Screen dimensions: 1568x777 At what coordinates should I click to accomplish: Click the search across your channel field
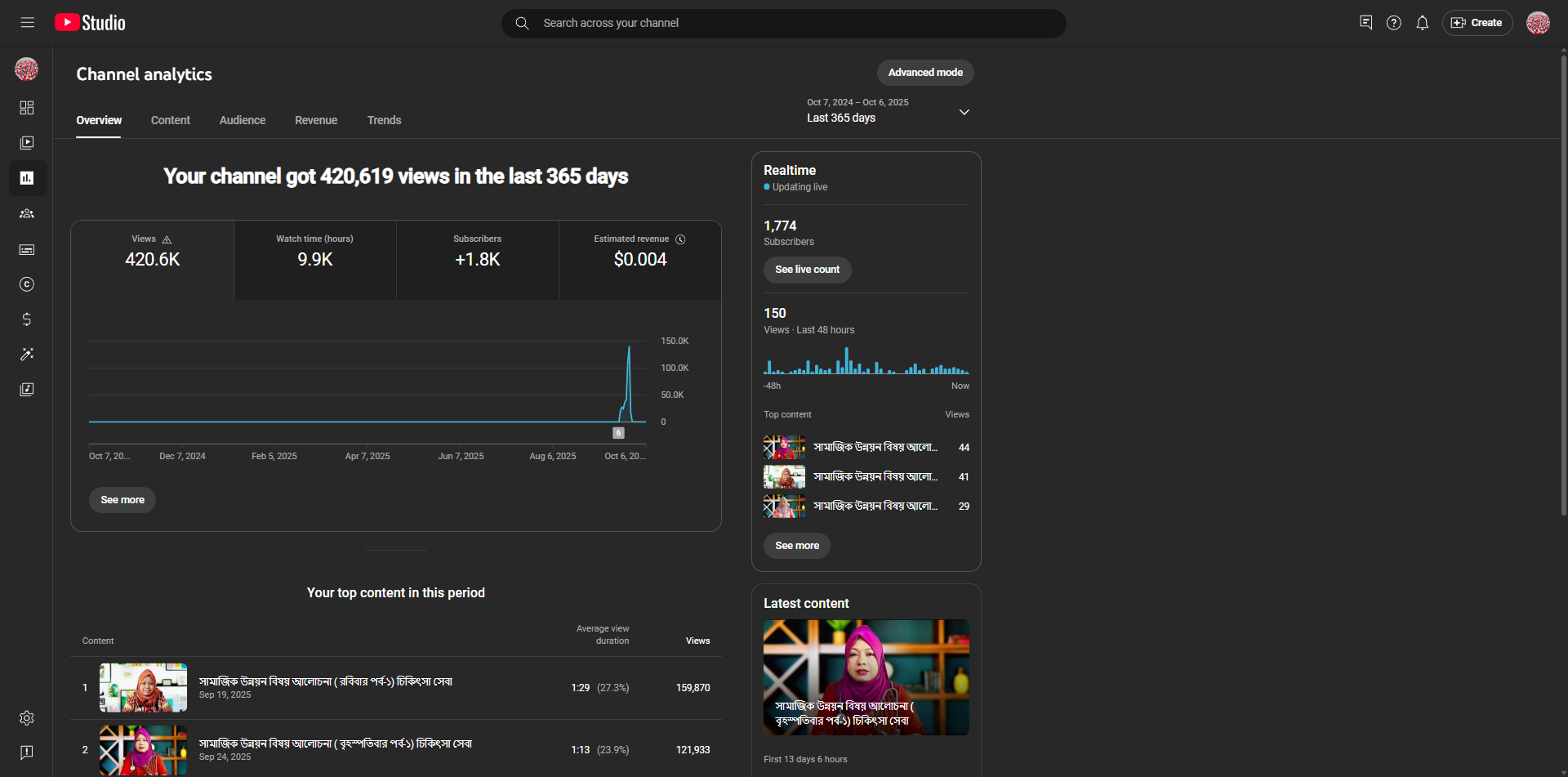(784, 23)
